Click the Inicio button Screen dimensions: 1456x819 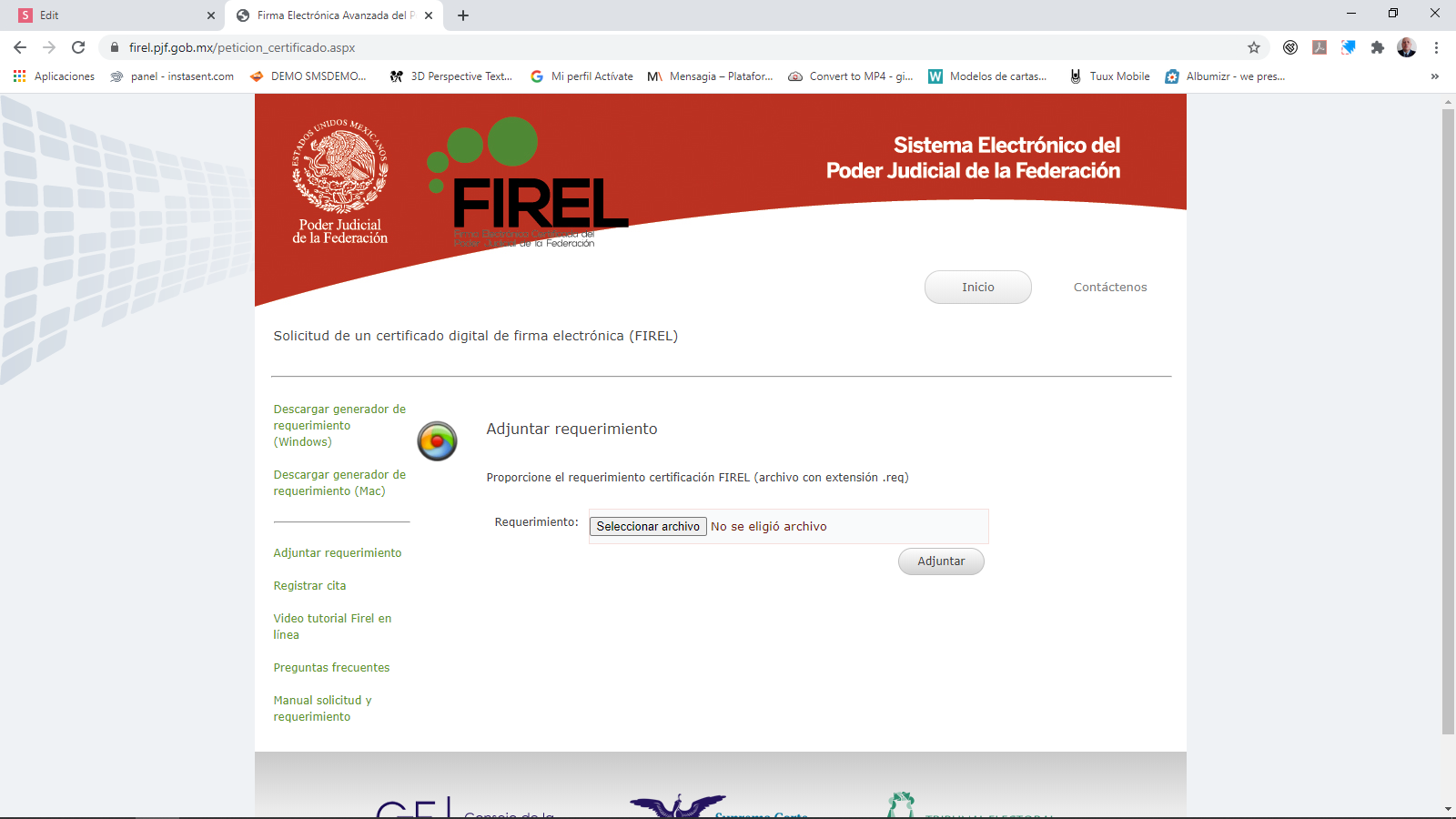point(978,287)
